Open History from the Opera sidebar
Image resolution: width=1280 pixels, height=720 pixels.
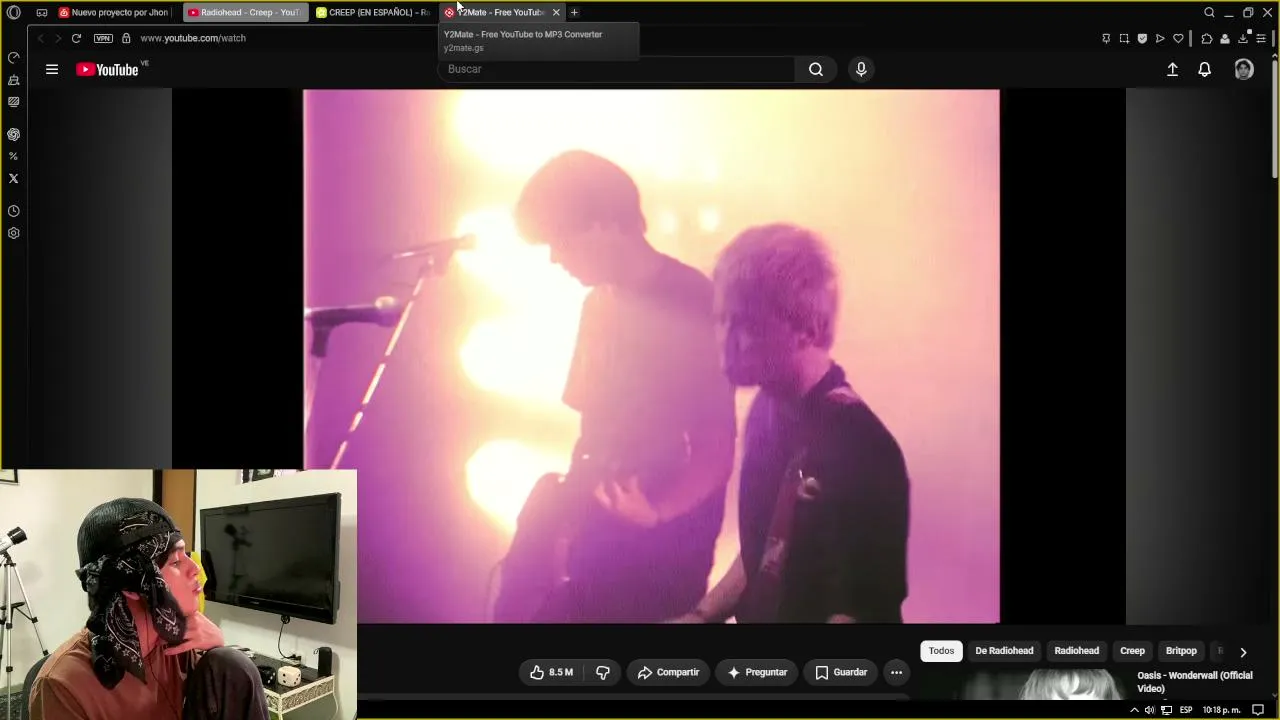tap(14, 211)
